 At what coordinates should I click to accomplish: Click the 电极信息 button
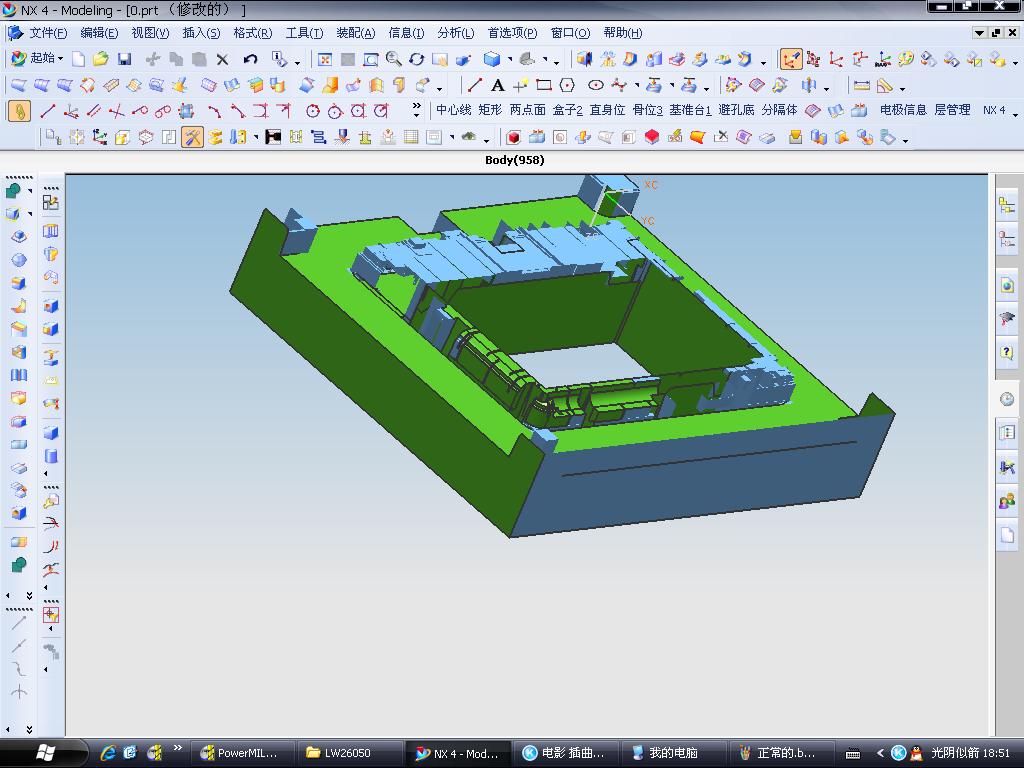click(x=902, y=110)
